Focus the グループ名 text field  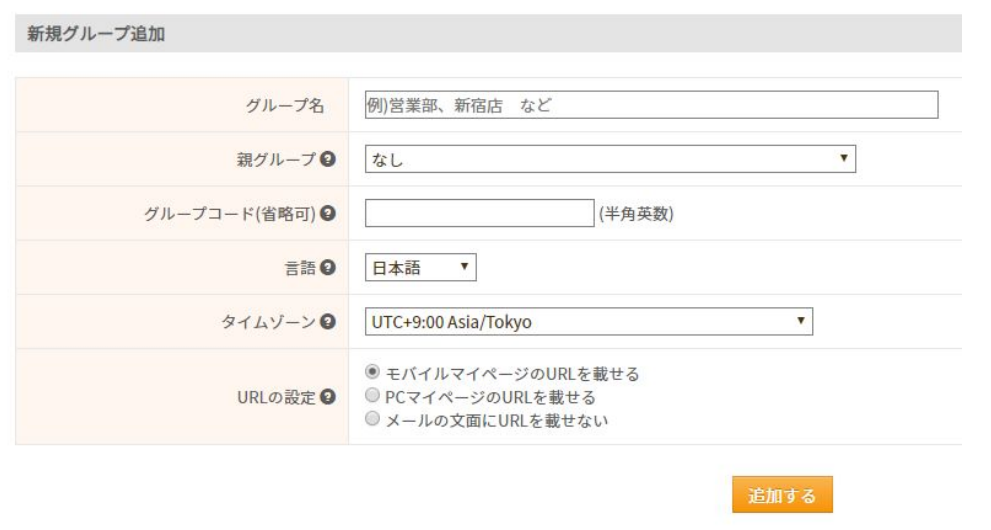pos(651,105)
